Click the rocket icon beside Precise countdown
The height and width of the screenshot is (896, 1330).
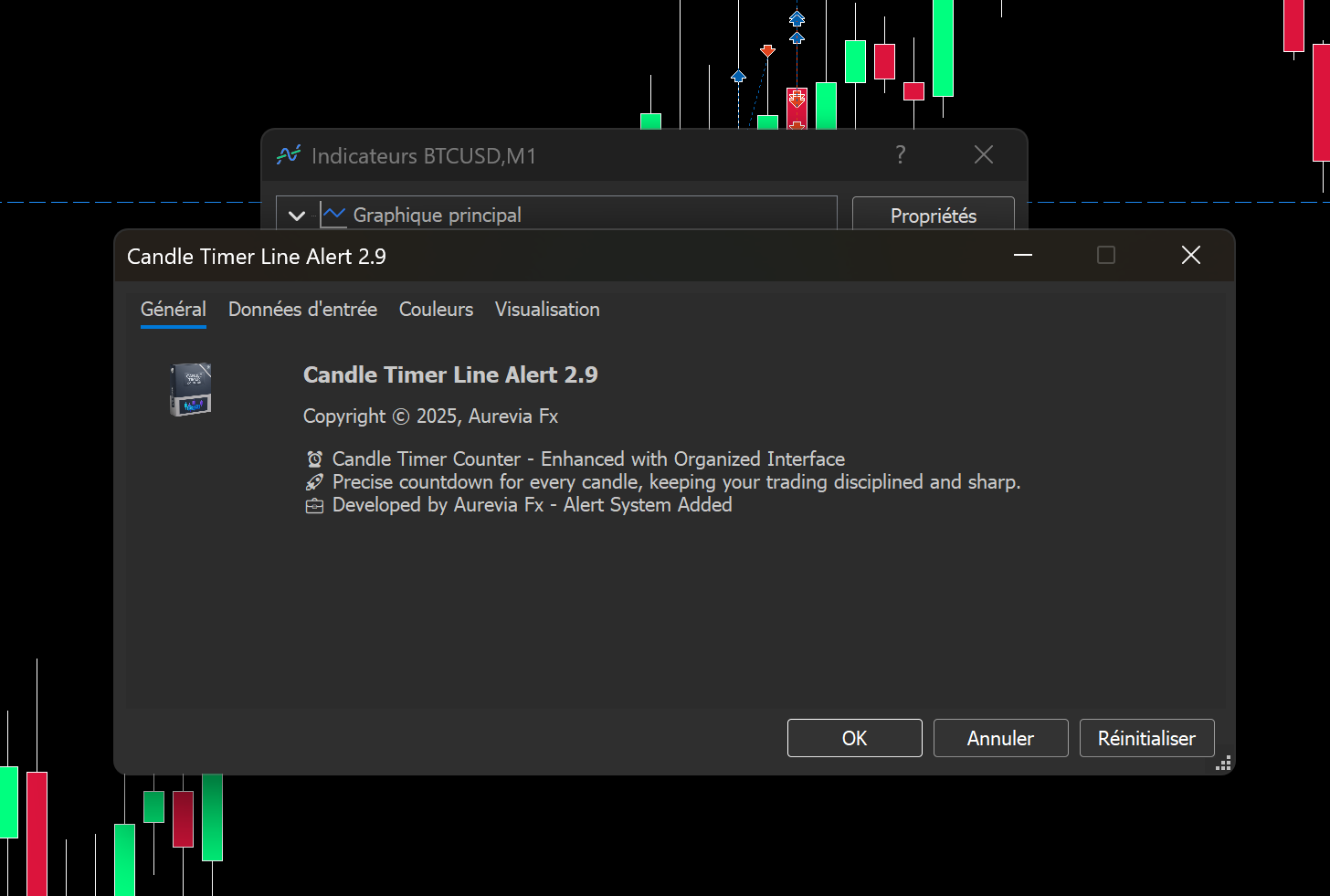pyautogui.click(x=314, y=482)
